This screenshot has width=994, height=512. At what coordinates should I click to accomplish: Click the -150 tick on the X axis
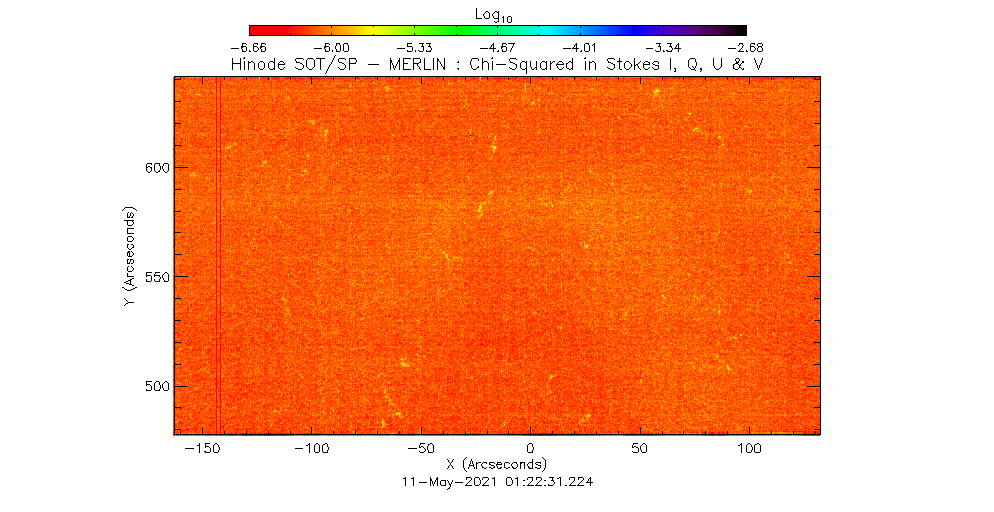click(x=204, y=449)
